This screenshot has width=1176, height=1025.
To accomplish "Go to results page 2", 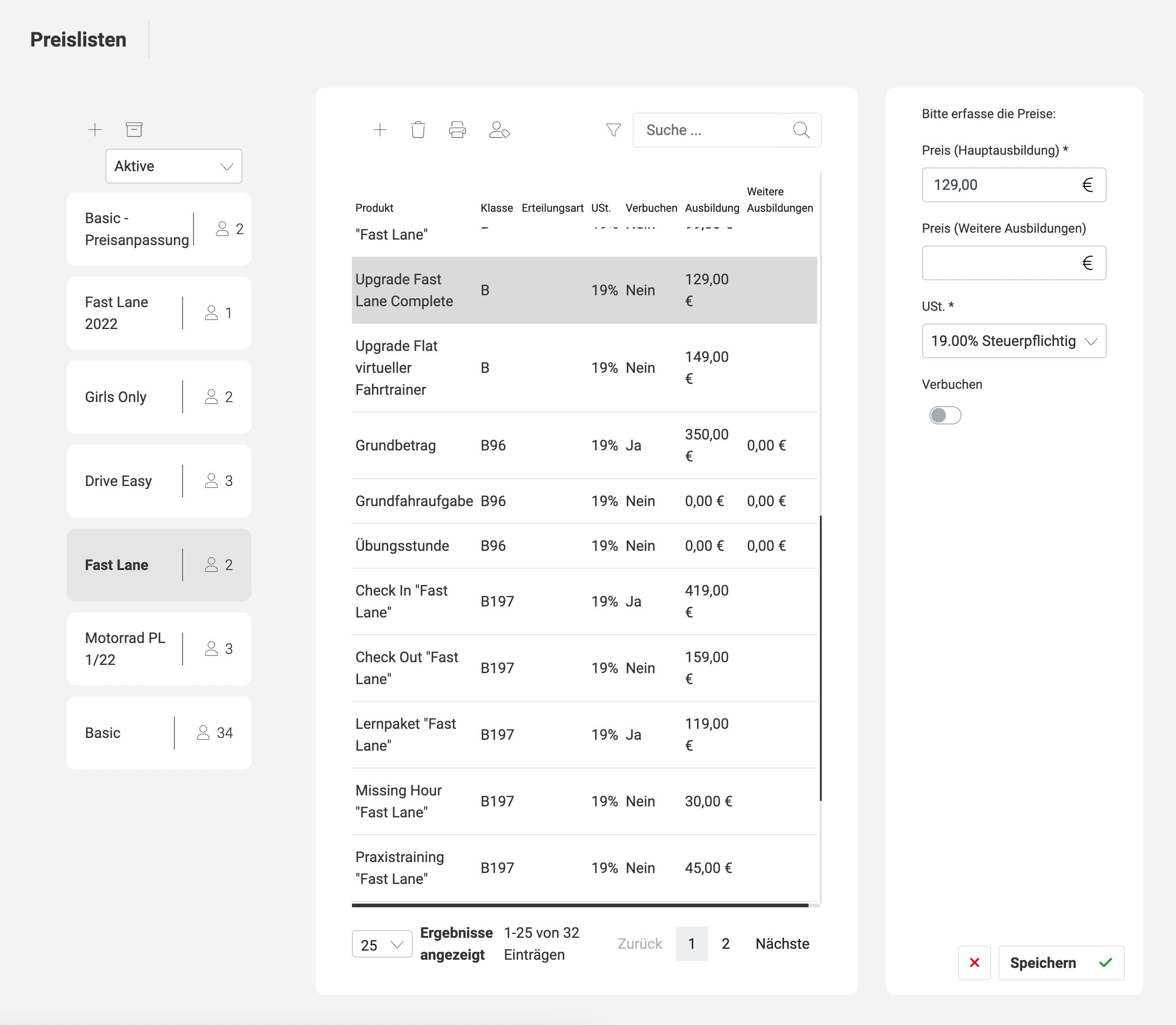I will [725, 944].
